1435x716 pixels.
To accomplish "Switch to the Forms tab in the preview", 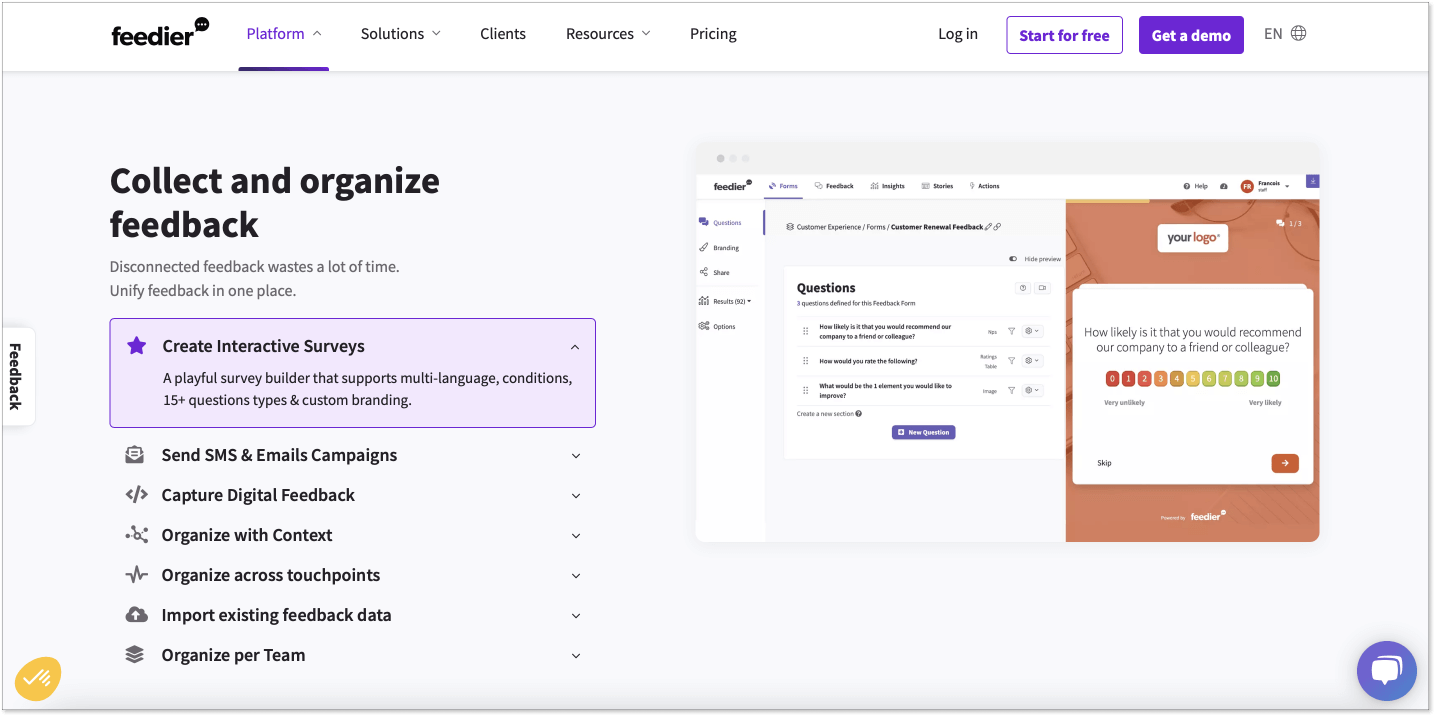I will (x=783, y=186).
